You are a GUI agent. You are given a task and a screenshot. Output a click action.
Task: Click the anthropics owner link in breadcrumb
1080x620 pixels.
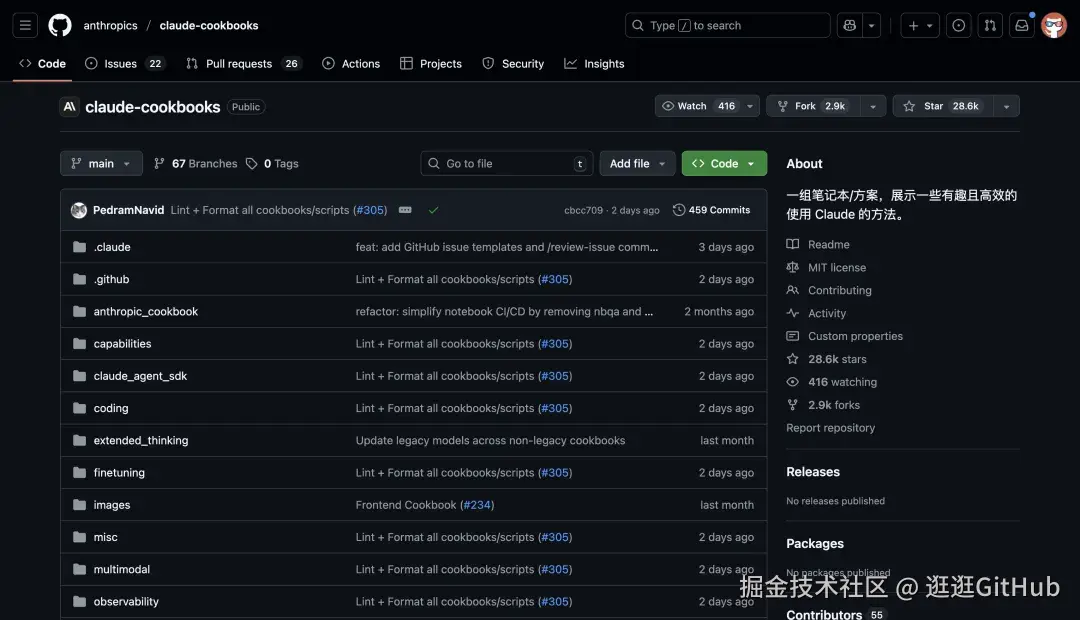(x=110, y=25)
